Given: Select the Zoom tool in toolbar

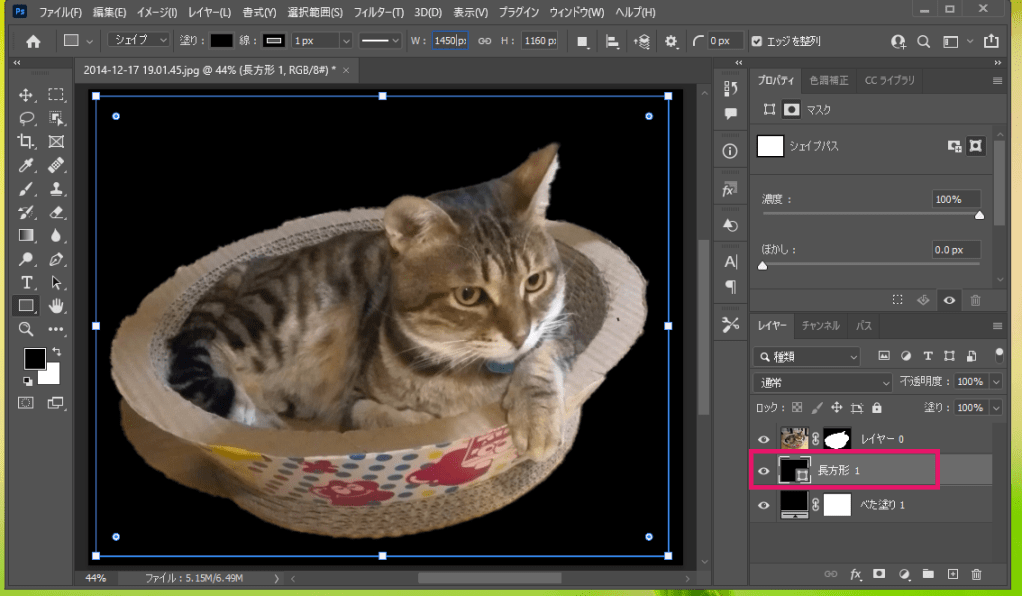Looking at the screenshot, I should (27, 328).
